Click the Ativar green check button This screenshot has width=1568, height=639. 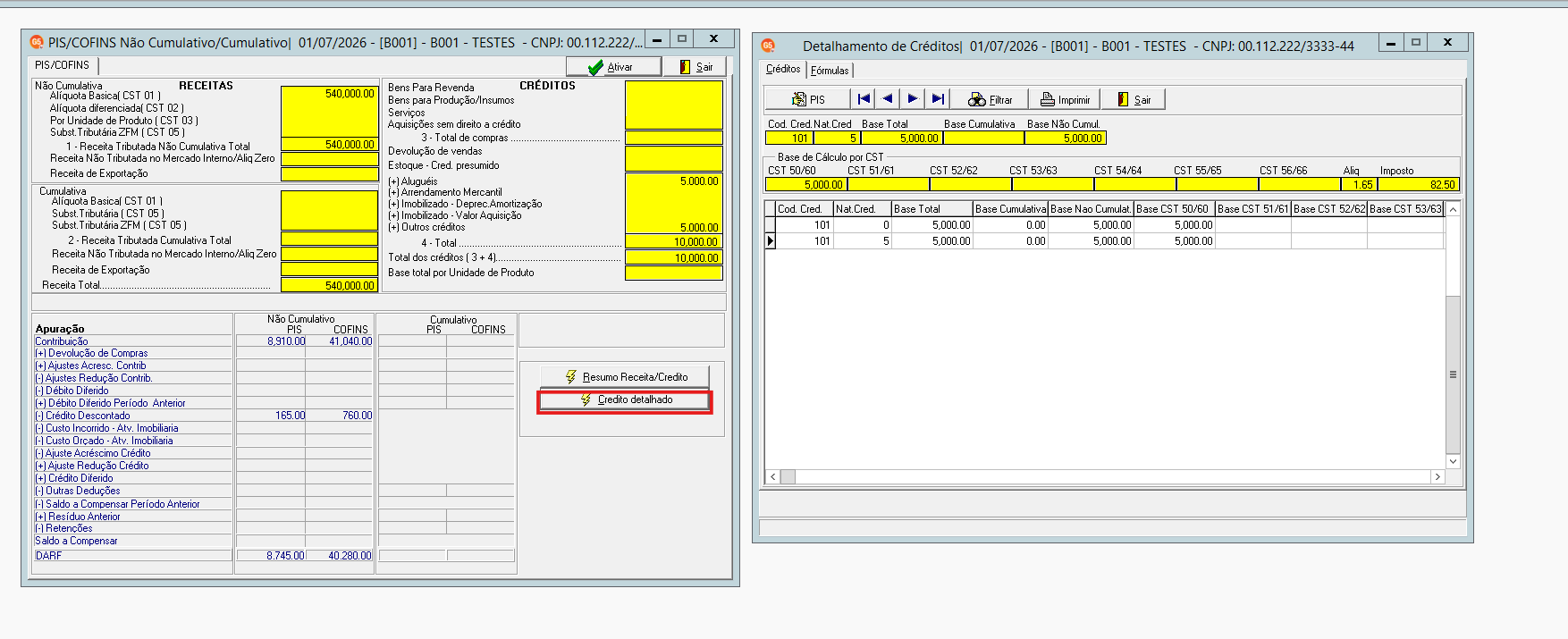tap(613, 67)
